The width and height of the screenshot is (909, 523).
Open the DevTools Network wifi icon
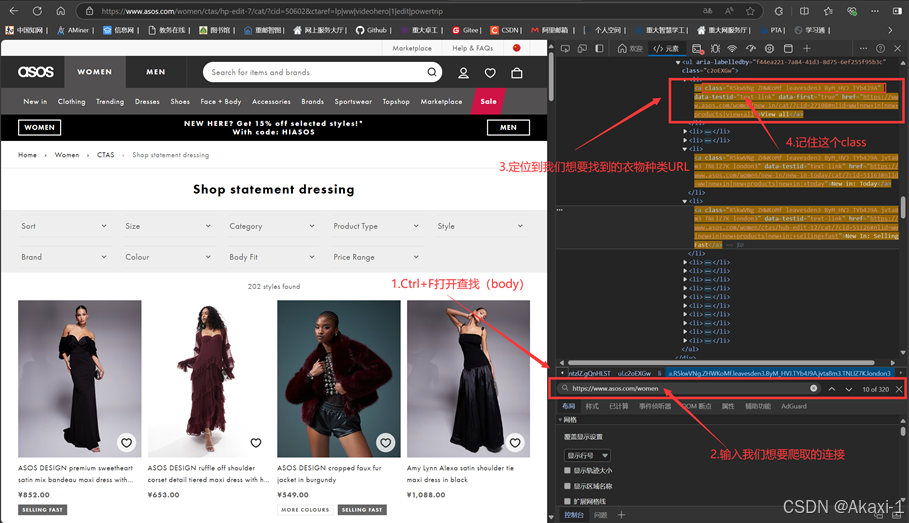coord(732,49)
